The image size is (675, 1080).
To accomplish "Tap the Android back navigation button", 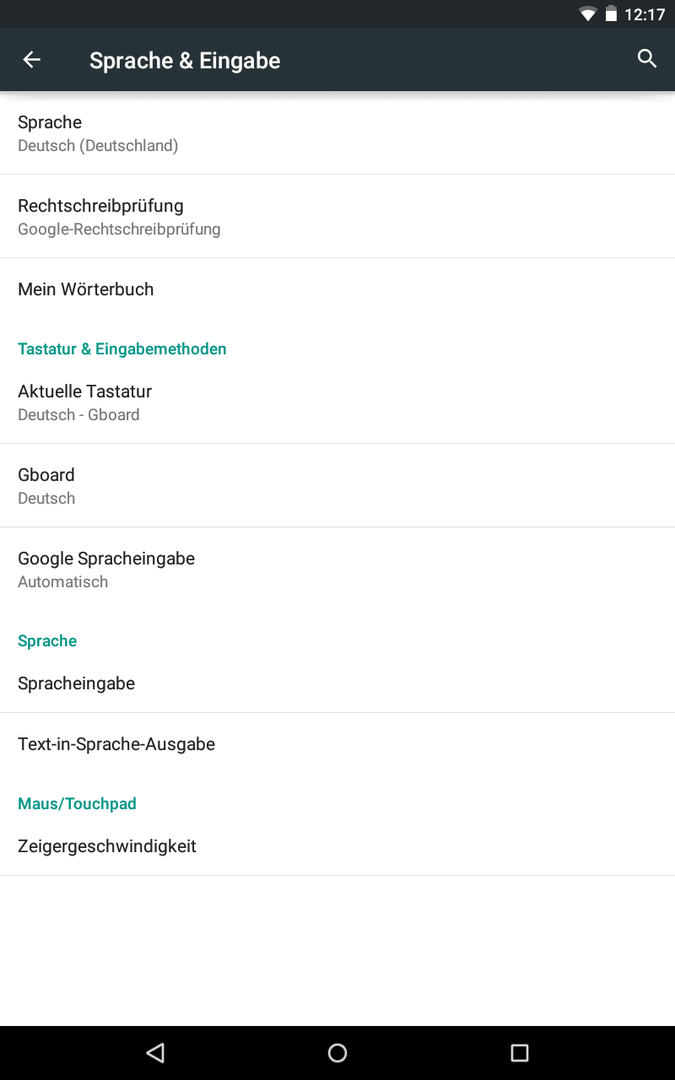I will click(156, 1052).
